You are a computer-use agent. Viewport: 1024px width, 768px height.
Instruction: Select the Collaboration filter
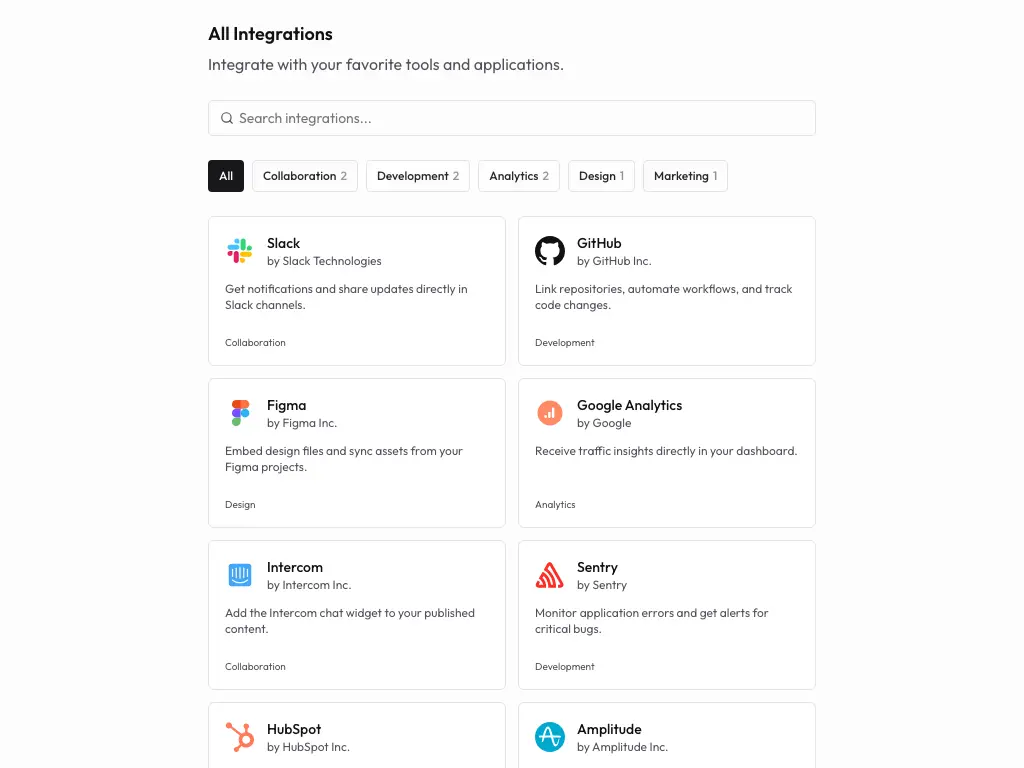304,176
